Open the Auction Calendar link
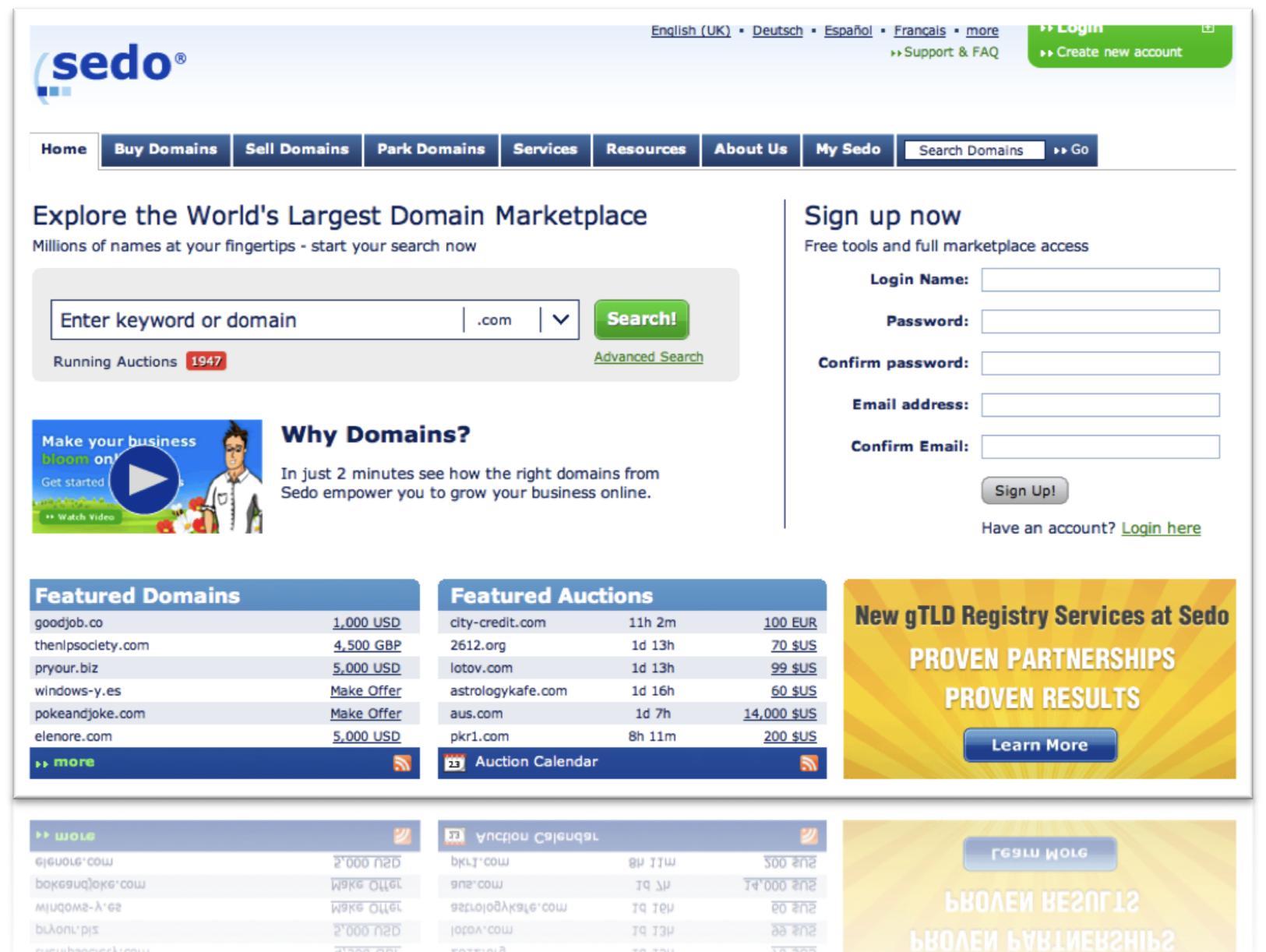 click(536, 762)
